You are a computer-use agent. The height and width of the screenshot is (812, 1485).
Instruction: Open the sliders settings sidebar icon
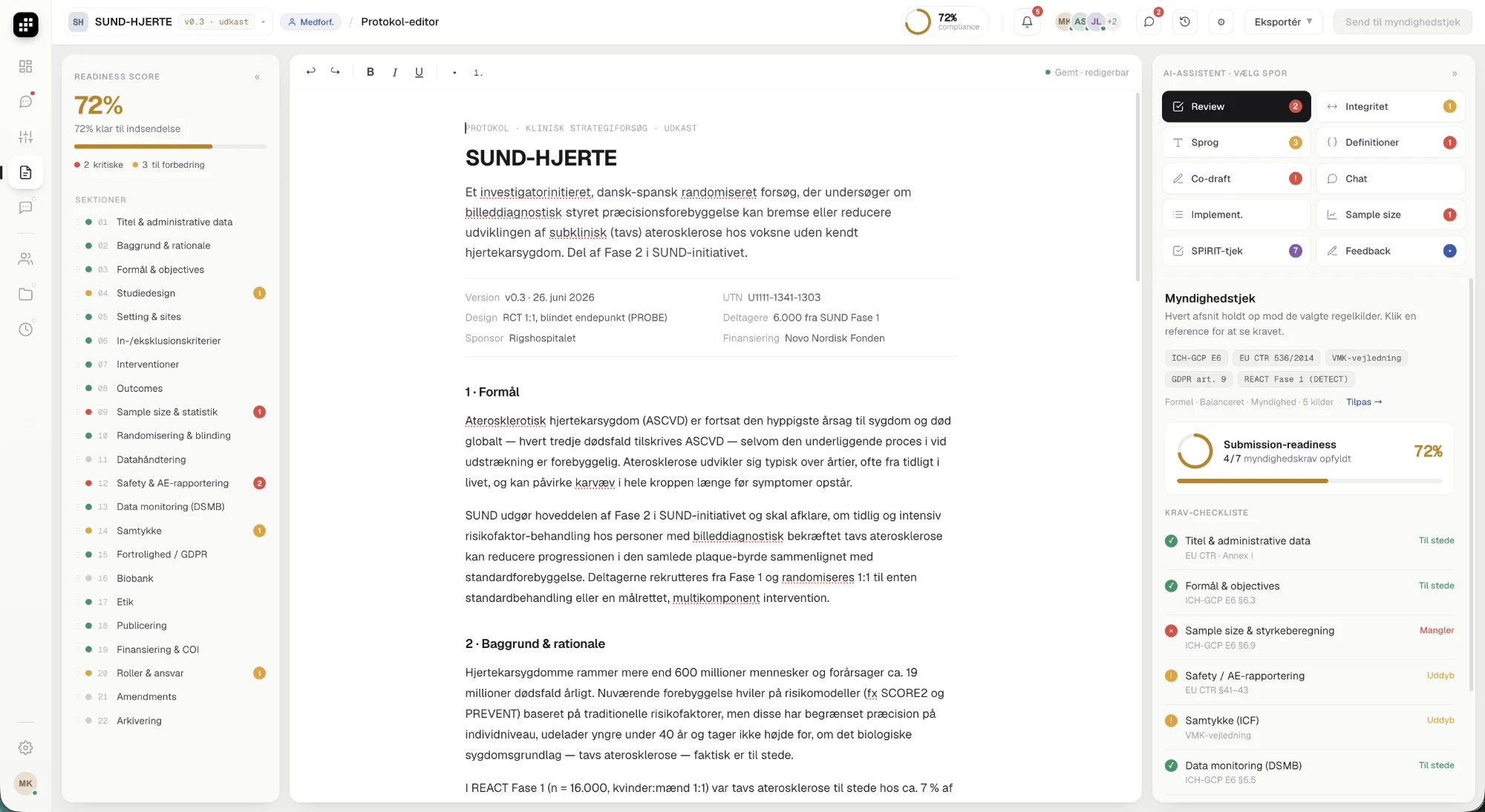pos(25,137)
